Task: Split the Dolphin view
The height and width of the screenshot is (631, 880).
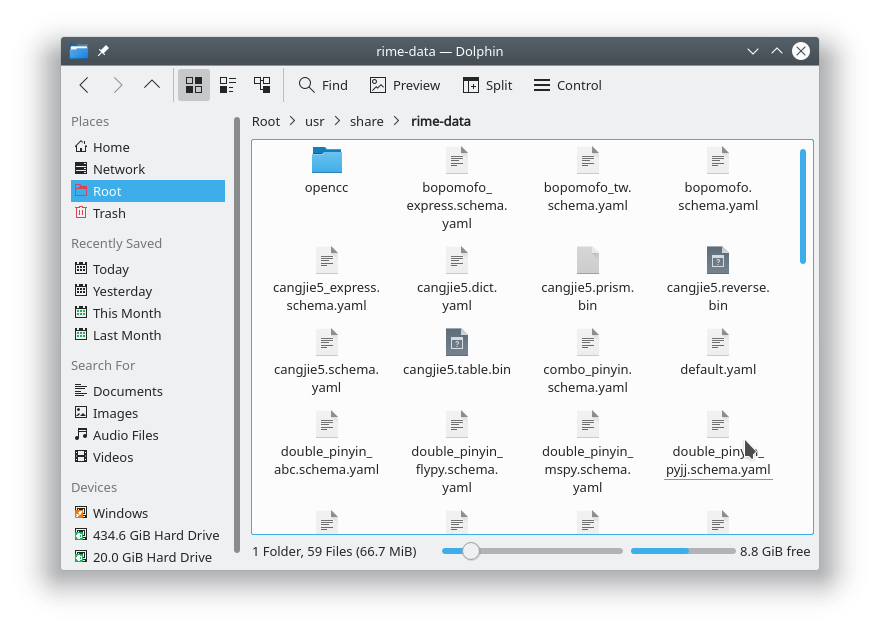Action: (x=487, y=85)
